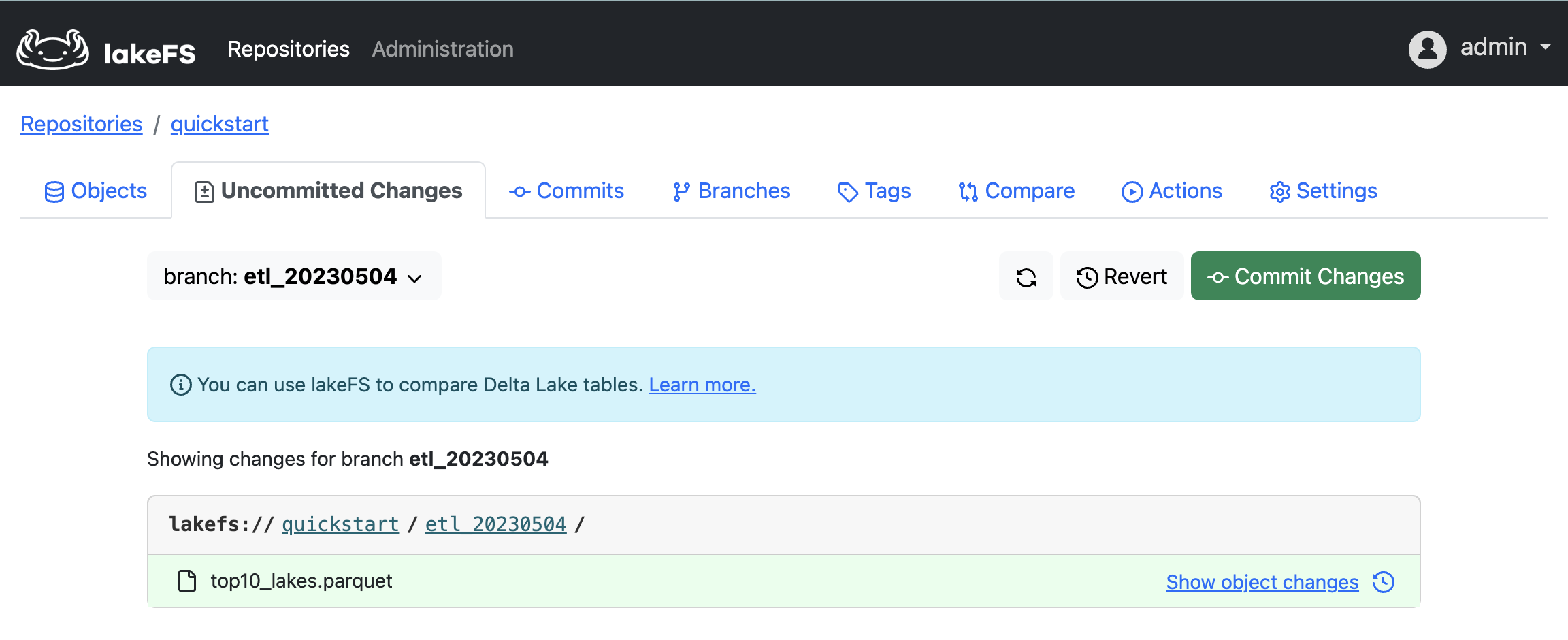Image resolution: width=1568 pixels, height=640 pixels.
Task: Expand the branch etl_20230504 selector
Action: click(x=293, y=276)
